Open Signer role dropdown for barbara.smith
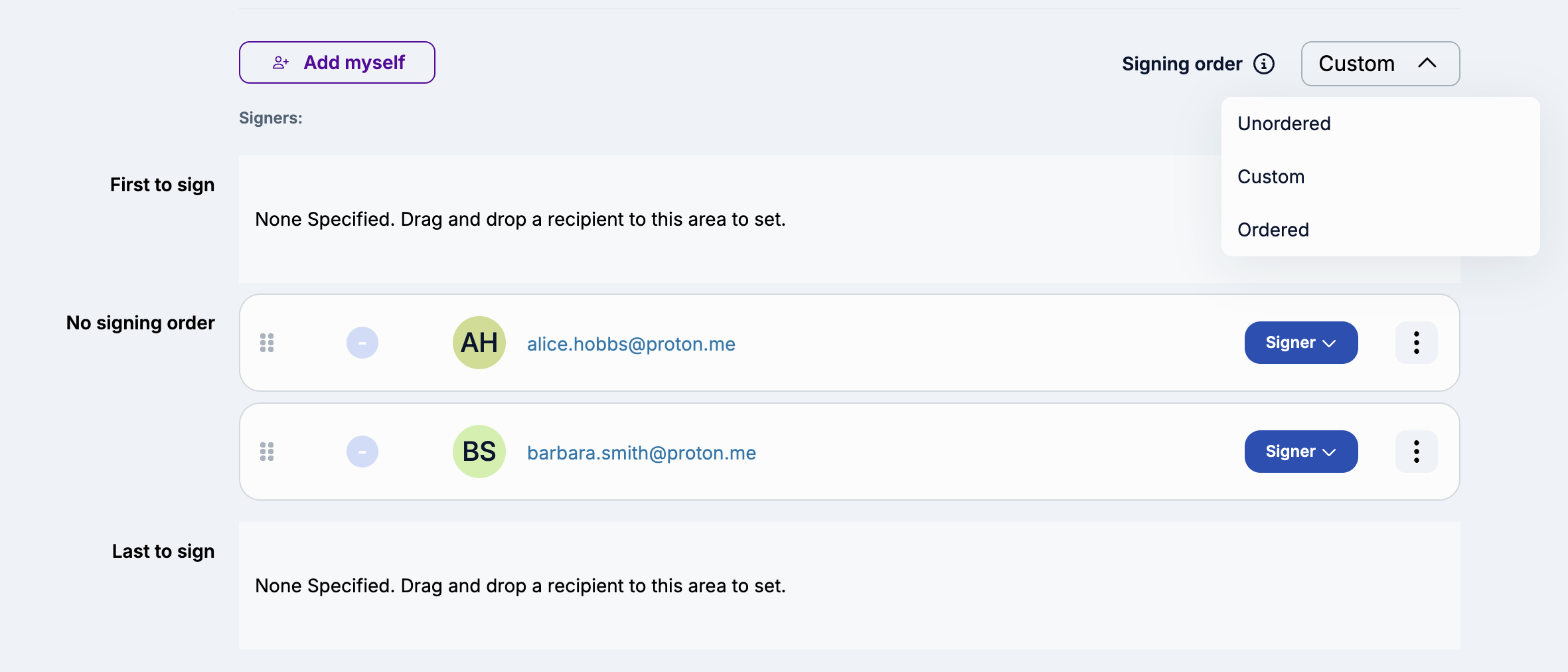Screen dimensions: 1568x672 pos(1300,452)
